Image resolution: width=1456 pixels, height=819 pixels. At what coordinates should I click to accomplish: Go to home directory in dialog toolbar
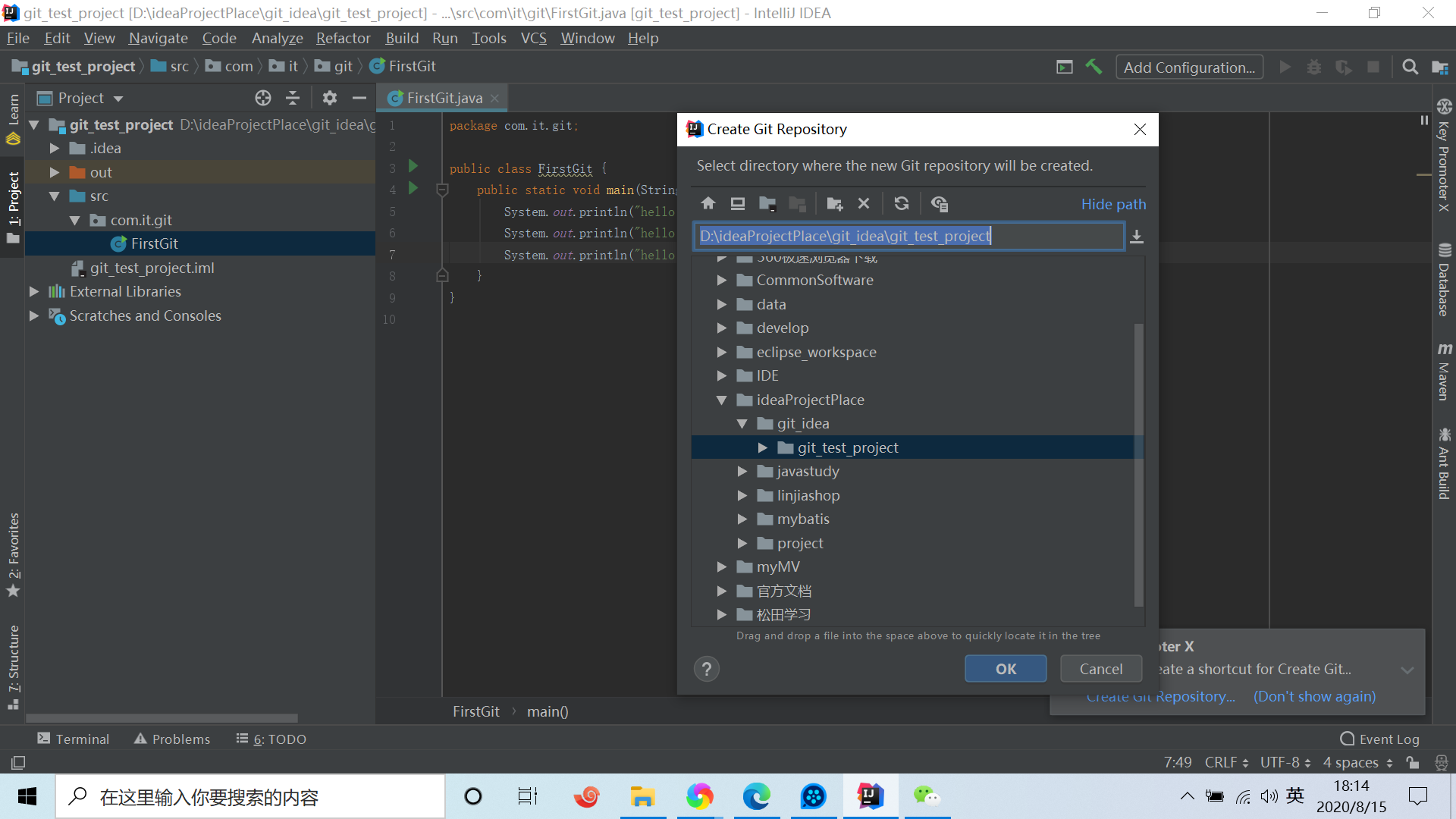[x=708, y=203]
